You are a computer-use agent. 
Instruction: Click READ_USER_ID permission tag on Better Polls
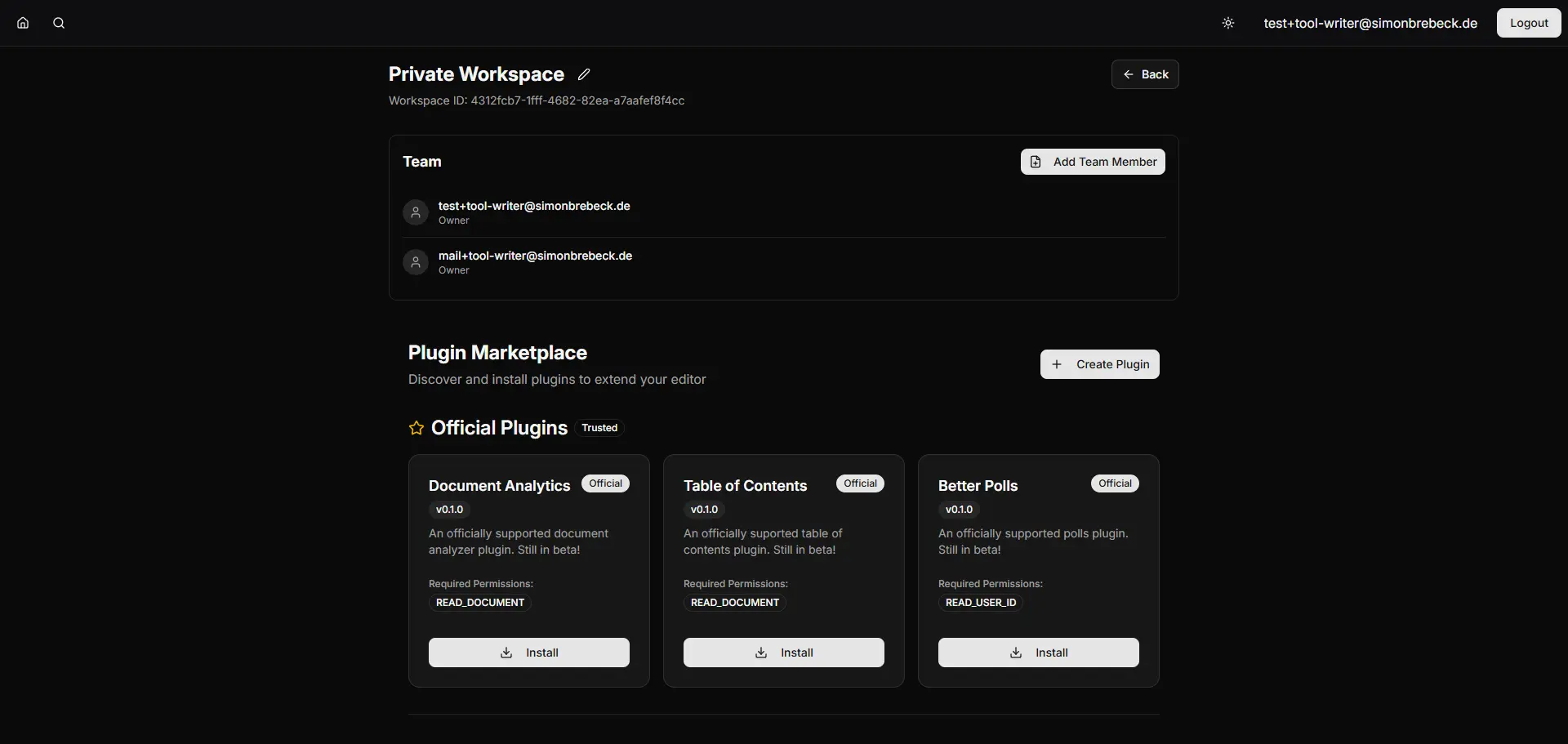(980, 603)
